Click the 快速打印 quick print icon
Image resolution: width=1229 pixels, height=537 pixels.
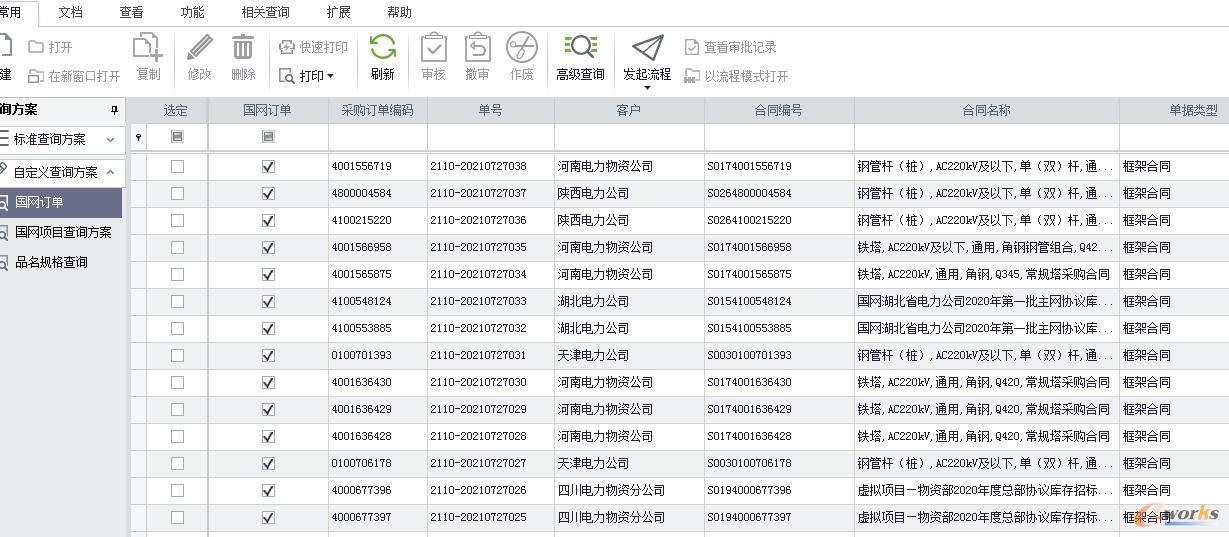click(x=287, y=47)
